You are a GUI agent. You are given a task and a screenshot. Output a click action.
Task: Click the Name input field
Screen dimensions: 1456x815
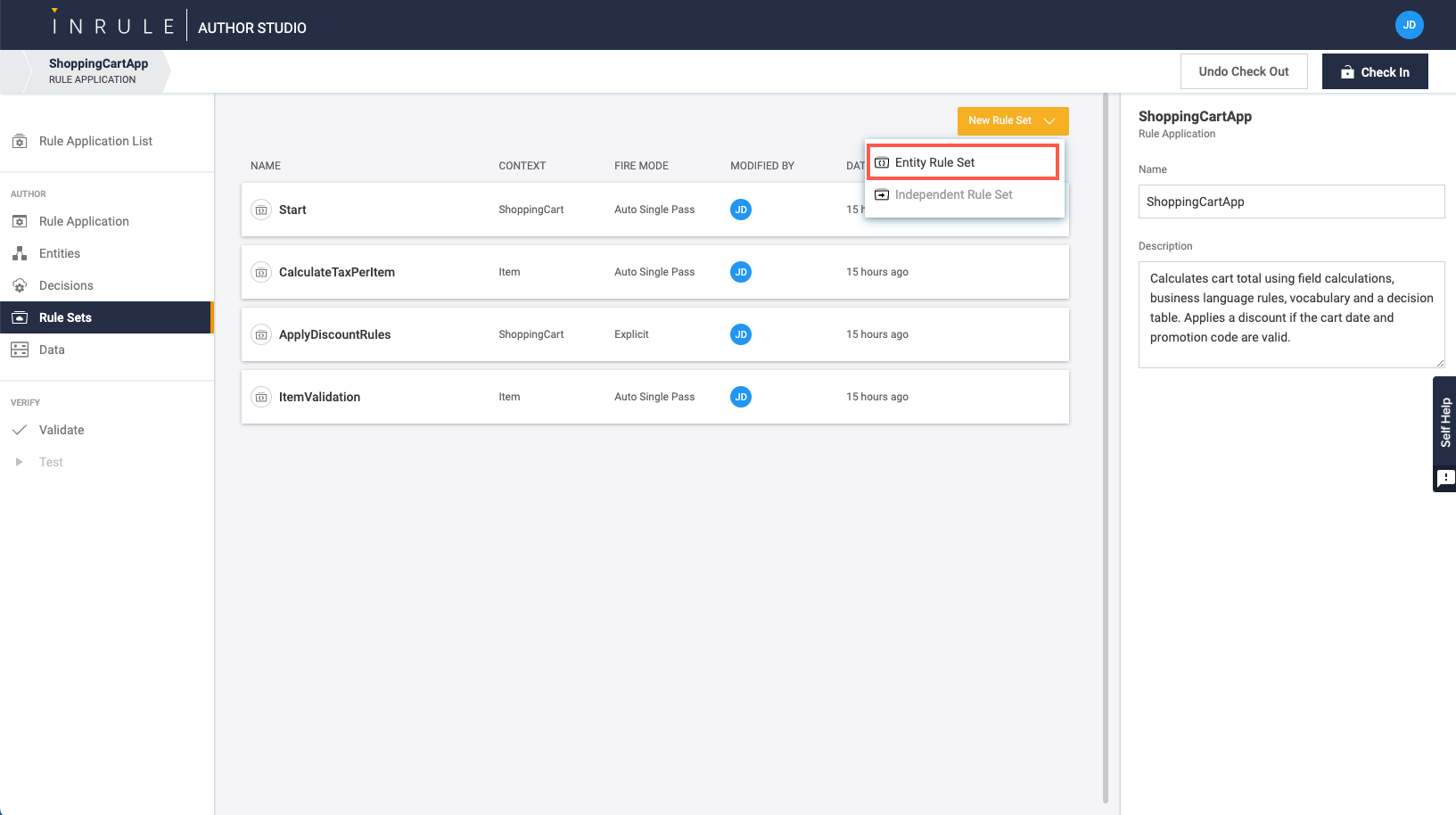click(1290, 202)
